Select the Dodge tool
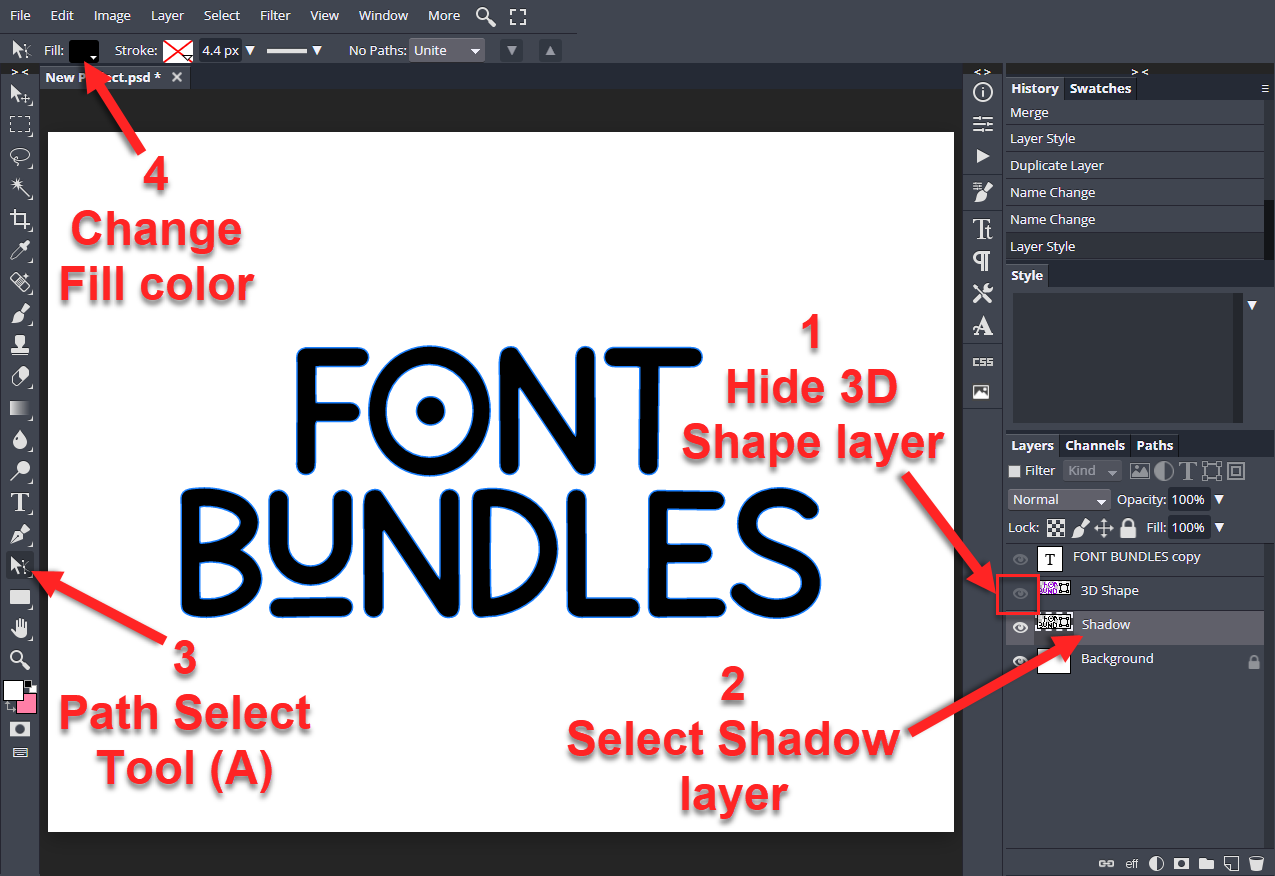 pos(20,471)
